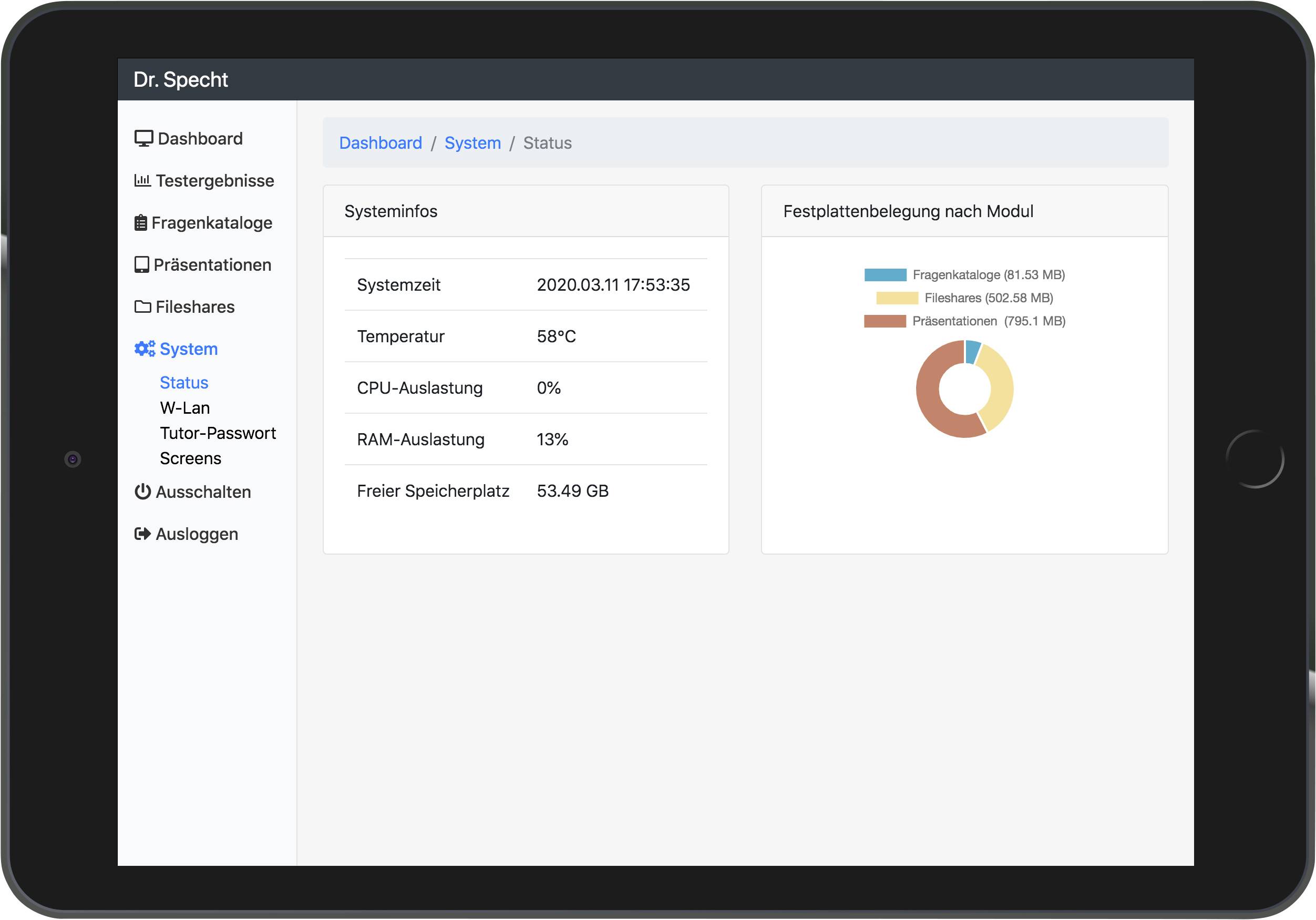Select the Status submenu item

(183, 382)
